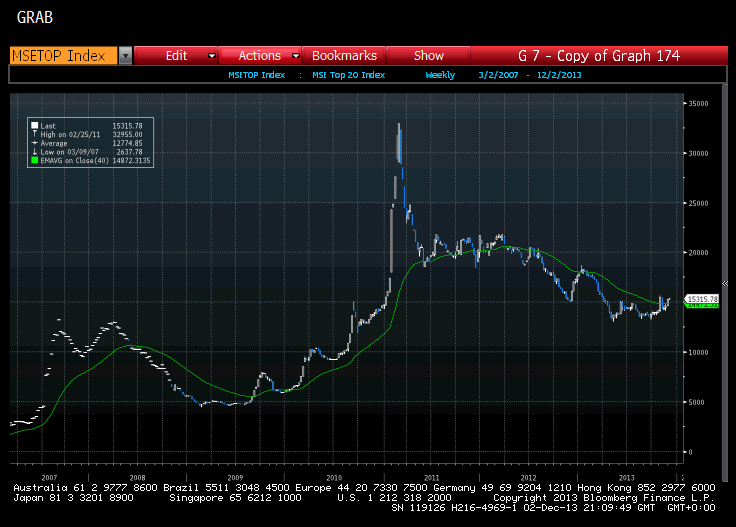This screenshot has width=736, height=527.
Task: Click the green EMAVG value tag on axis
Action: point(702,306)
